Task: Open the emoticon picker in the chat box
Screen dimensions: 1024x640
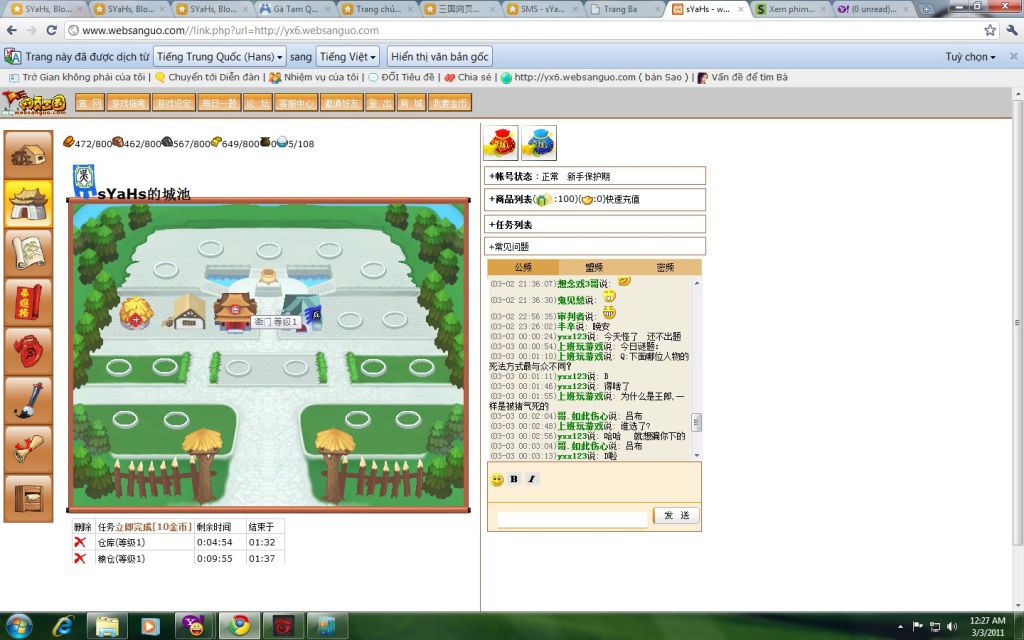Action: pyautogui.click(x=497, y=479)
